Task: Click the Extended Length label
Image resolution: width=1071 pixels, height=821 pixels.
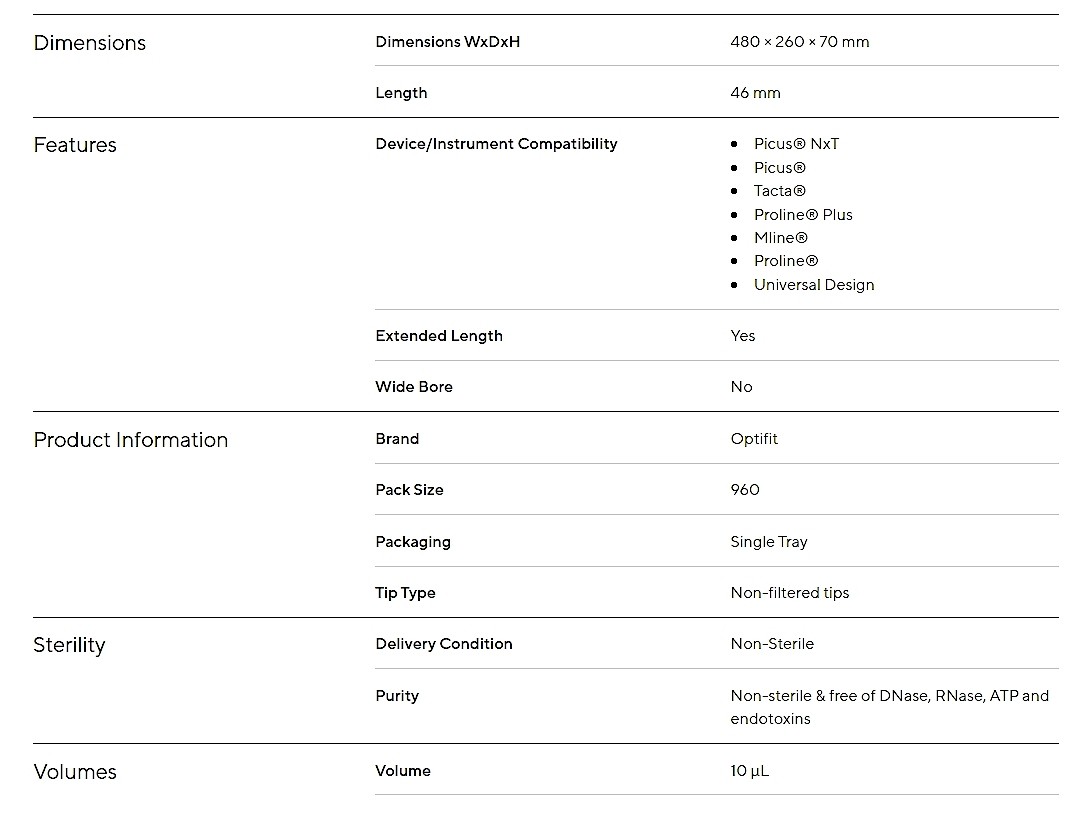Action: coord(439,336)
